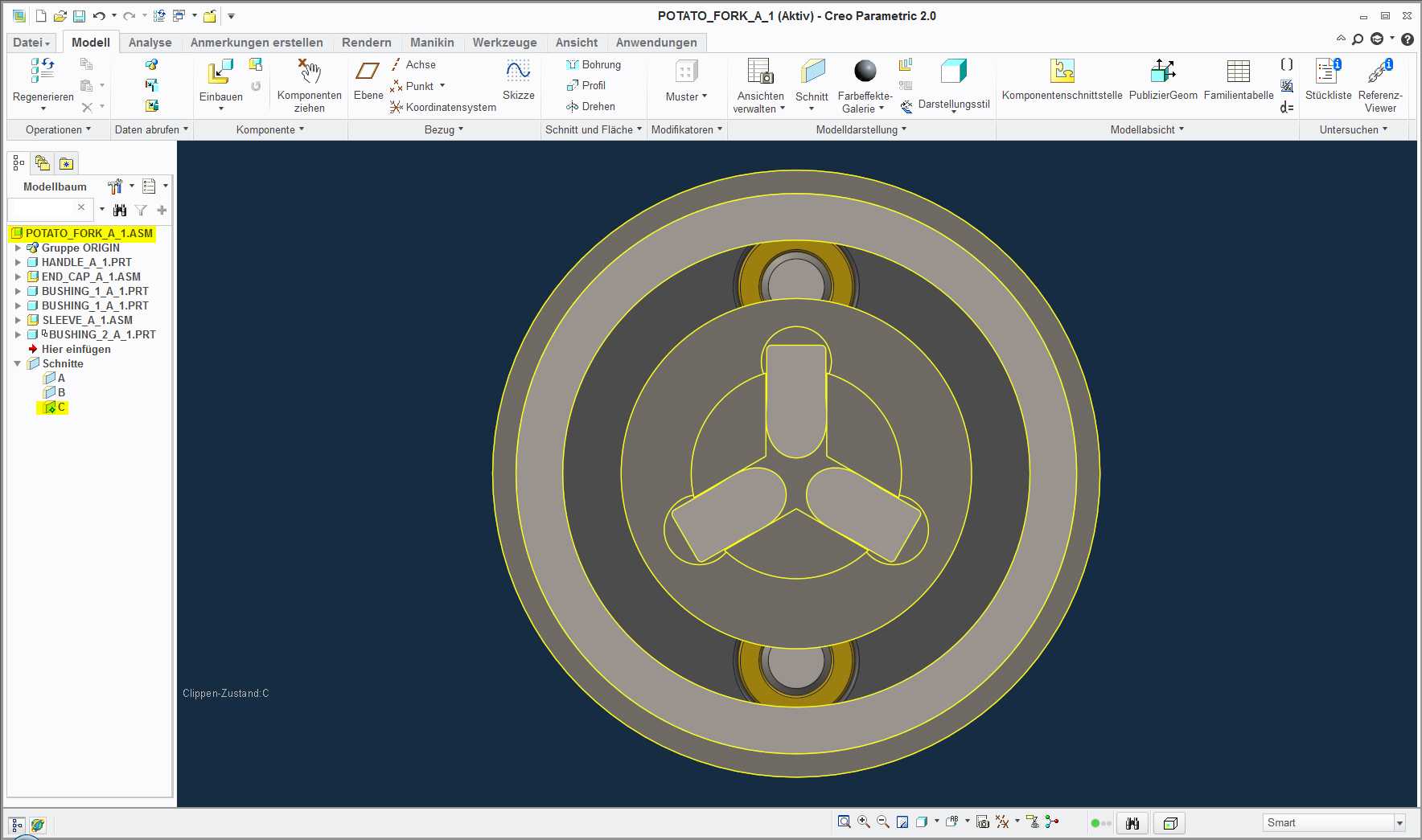Click the Koordinatensystem tool
The height and width of the screenshot is (840, 1422).
[443, 107]
